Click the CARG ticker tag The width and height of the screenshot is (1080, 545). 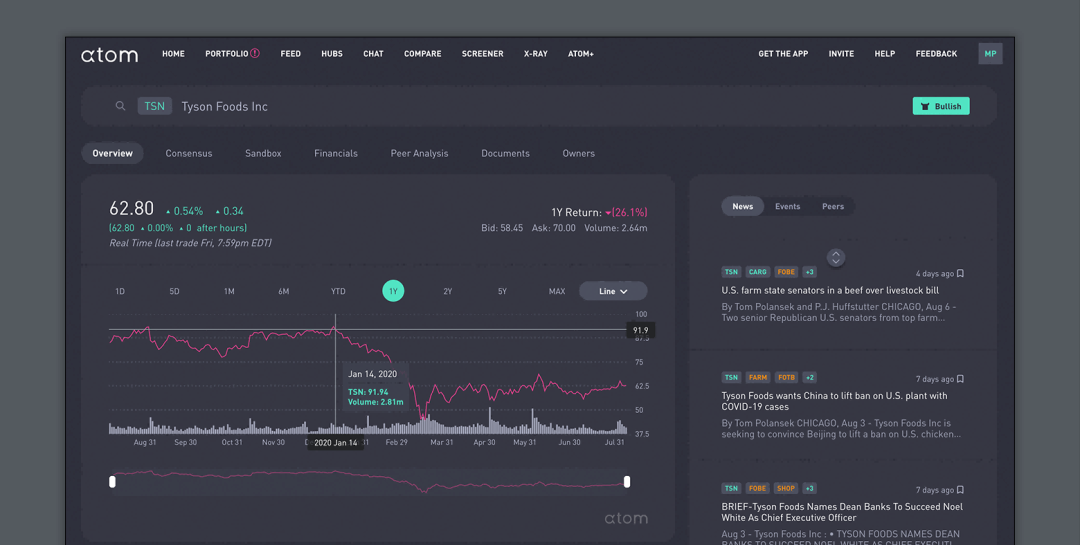click(x=758, y=272)
